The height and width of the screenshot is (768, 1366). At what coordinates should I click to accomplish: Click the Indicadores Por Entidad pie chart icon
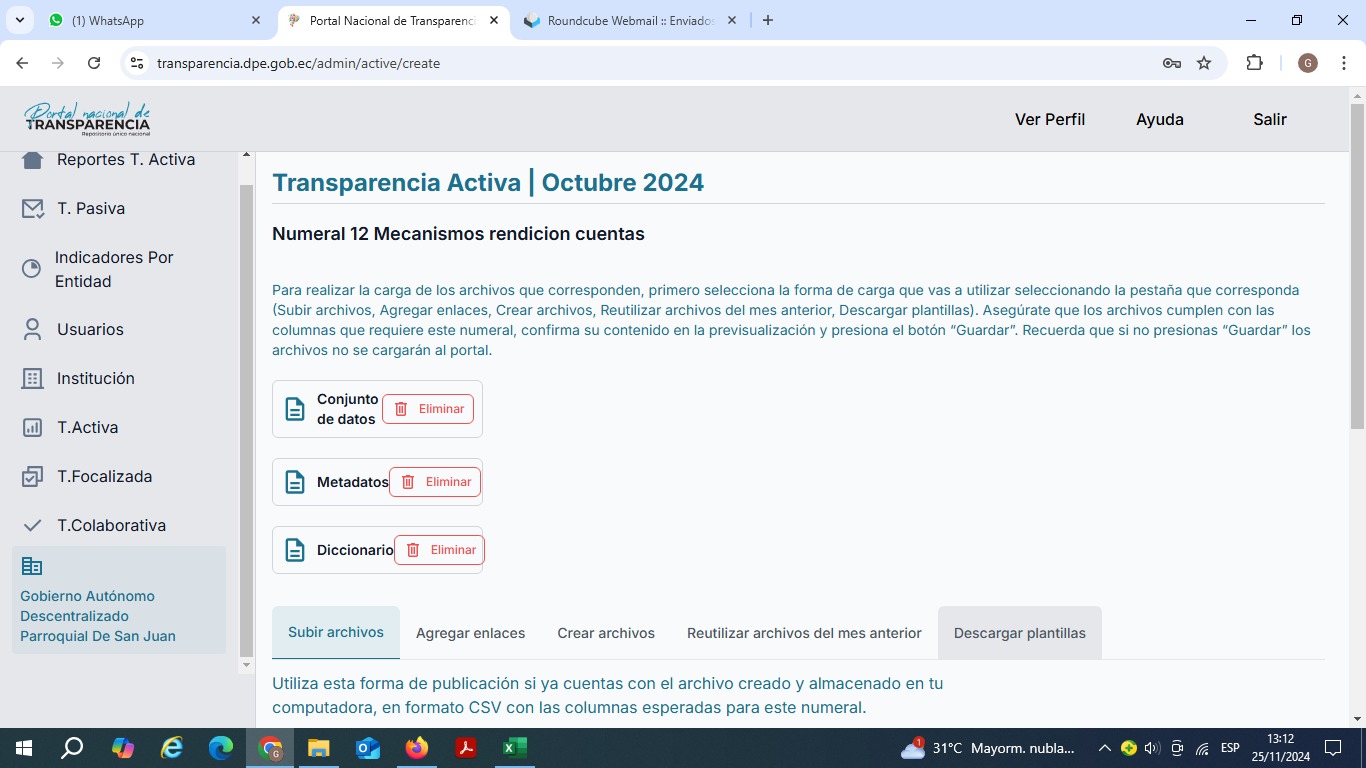coord(32,269)
